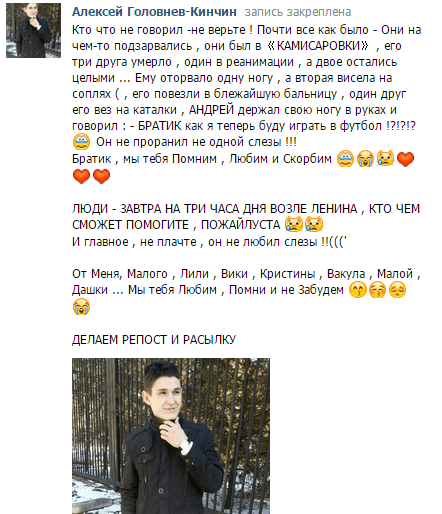Click the first heart on the two-hearts line
The width and height of the screenshot is (442, 514).
tap(81, 176)
